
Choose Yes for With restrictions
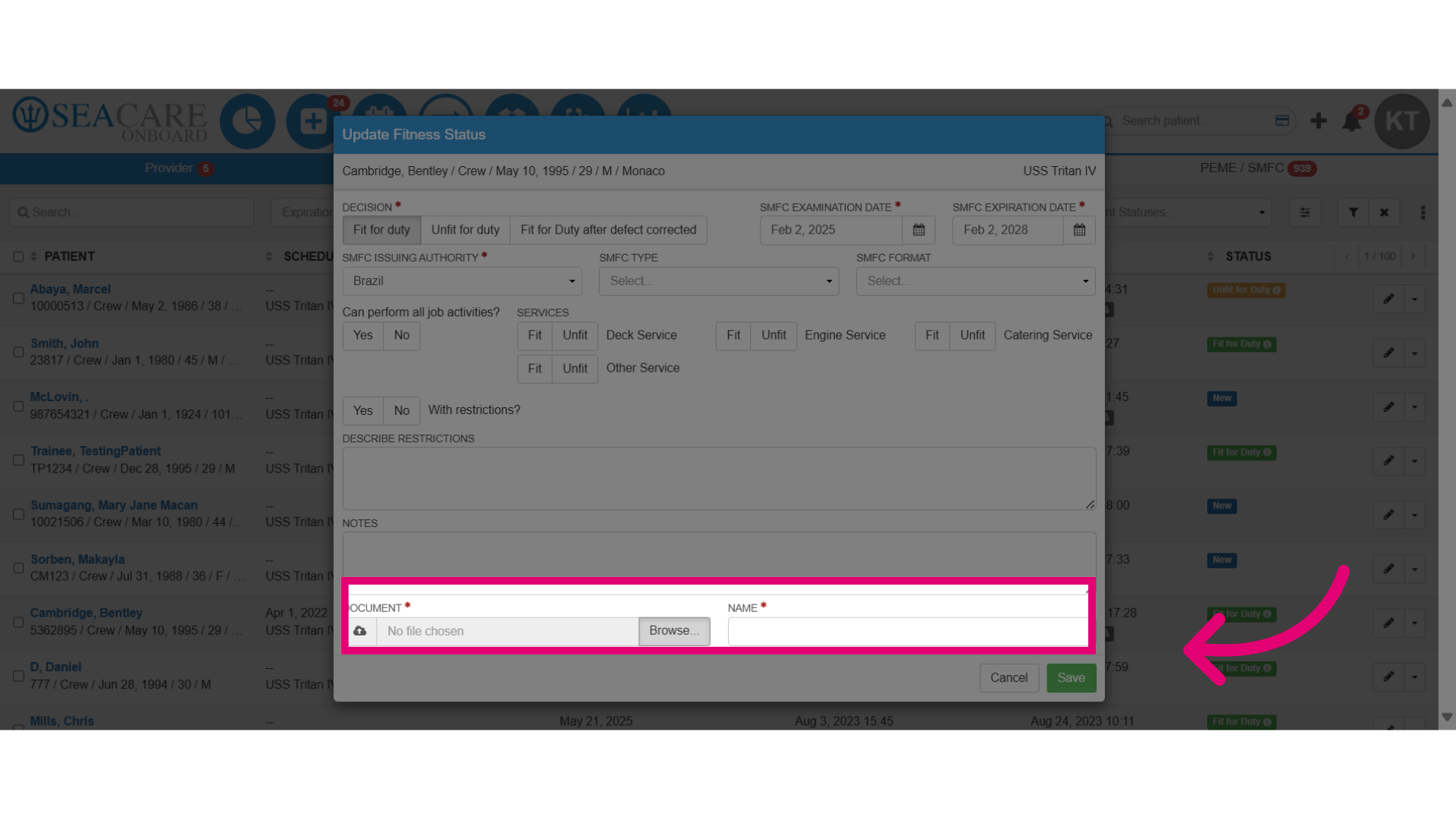[x=362, y=410]
